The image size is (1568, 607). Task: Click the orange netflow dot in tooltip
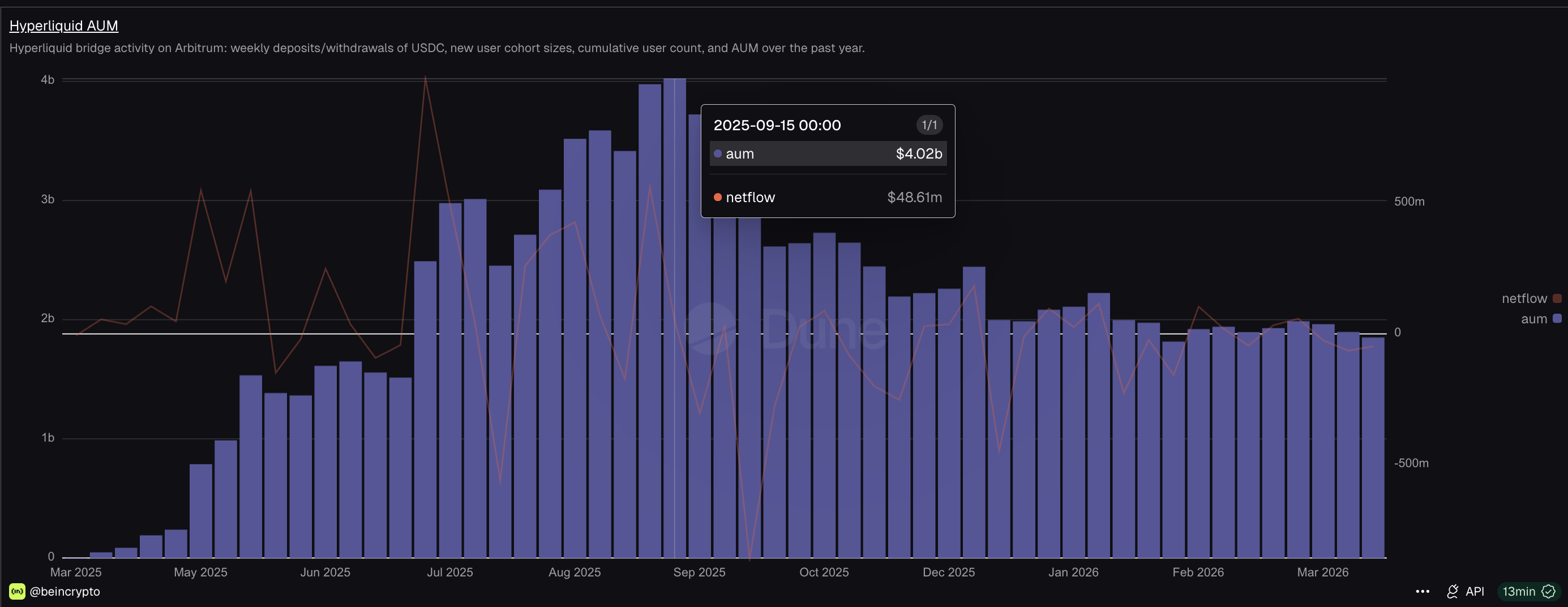pos(718,197)
